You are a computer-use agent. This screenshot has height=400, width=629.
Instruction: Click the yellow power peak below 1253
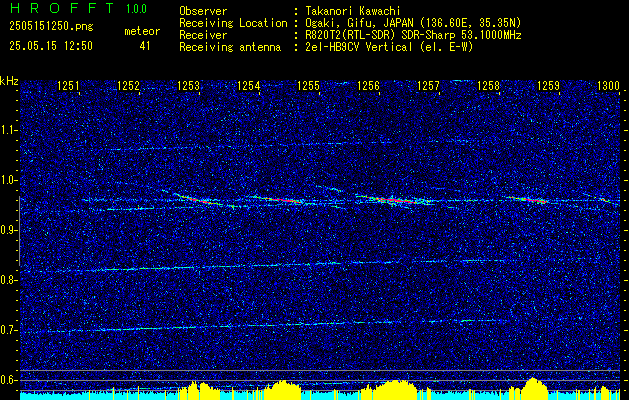199,391
